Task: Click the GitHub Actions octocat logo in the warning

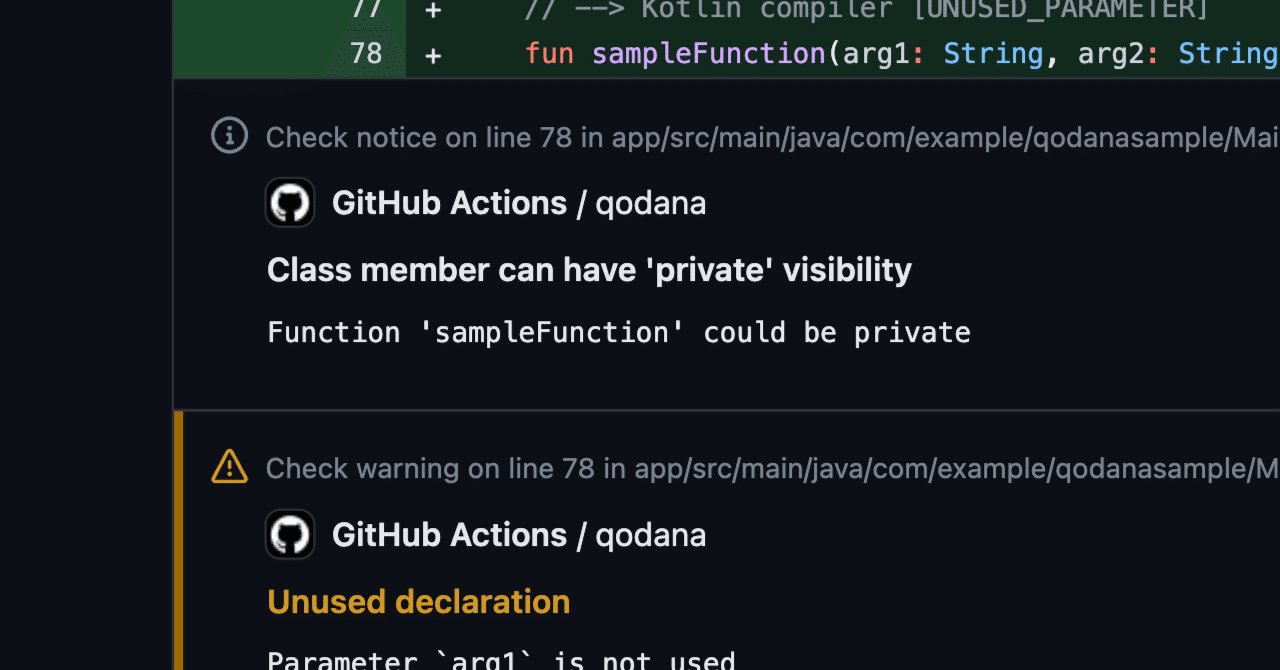Action: (289, 534)
